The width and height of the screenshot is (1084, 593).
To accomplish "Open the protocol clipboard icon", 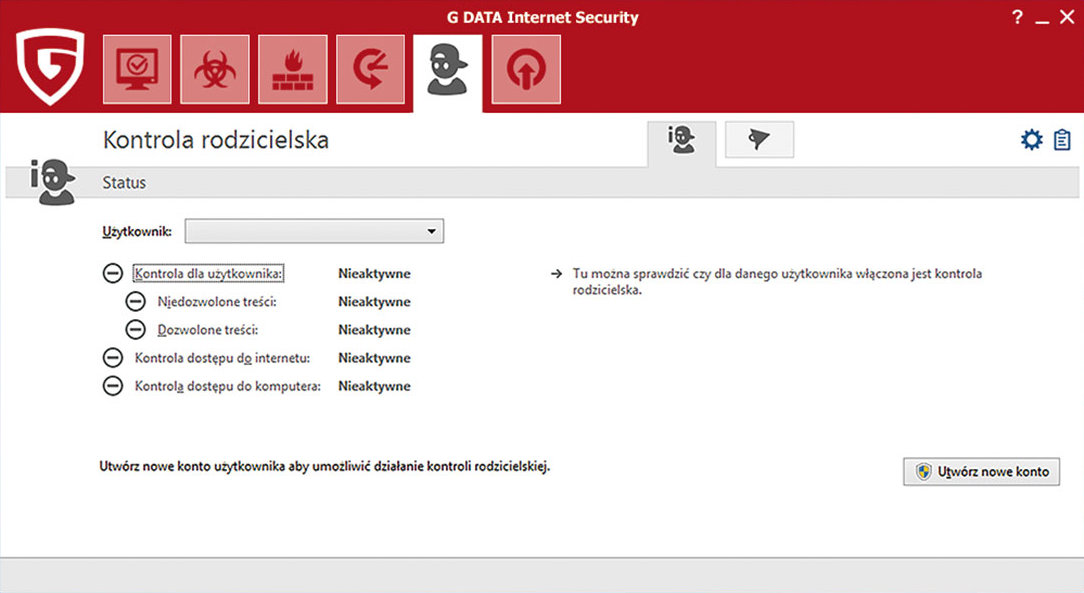I will click(x=1062, y=140).
